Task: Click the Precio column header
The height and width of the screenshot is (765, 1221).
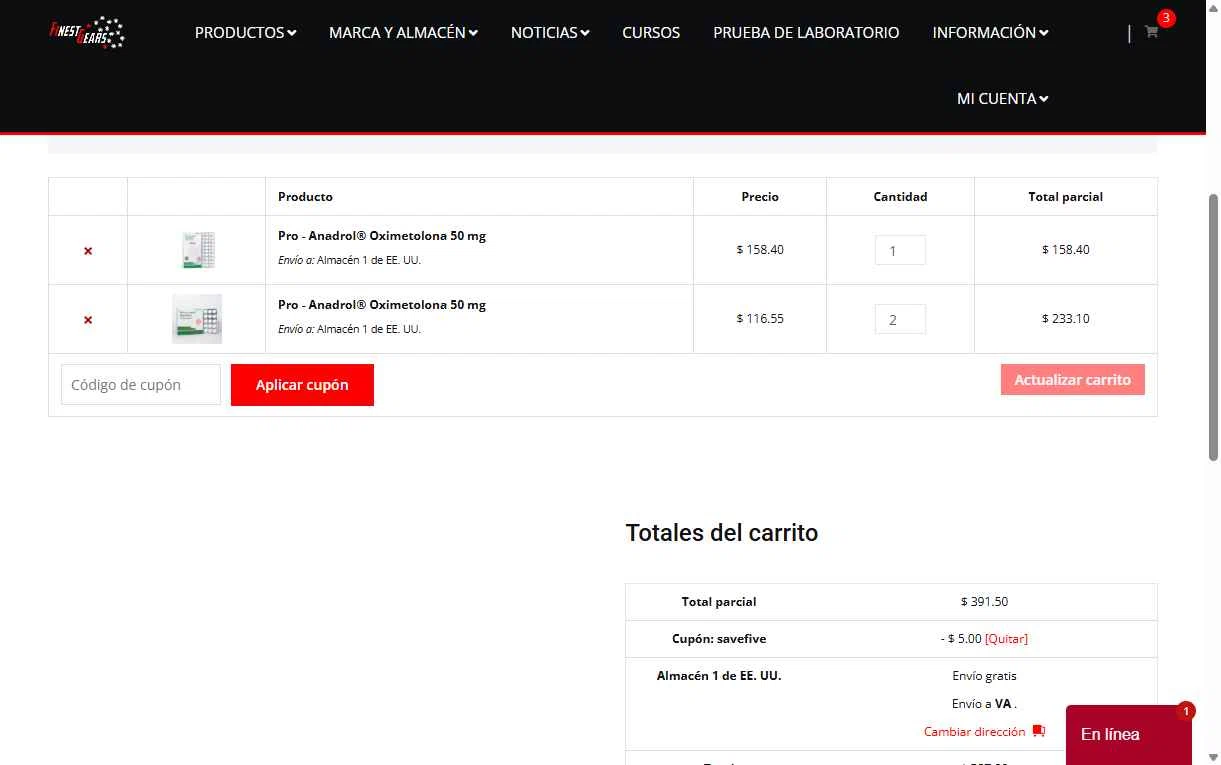Action: [760, 197]
